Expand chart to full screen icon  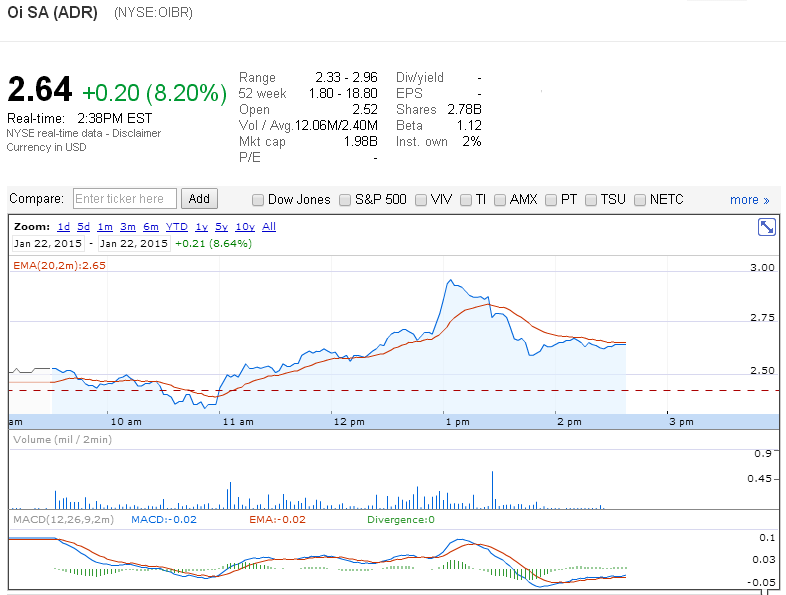click(x=766, y=227)
